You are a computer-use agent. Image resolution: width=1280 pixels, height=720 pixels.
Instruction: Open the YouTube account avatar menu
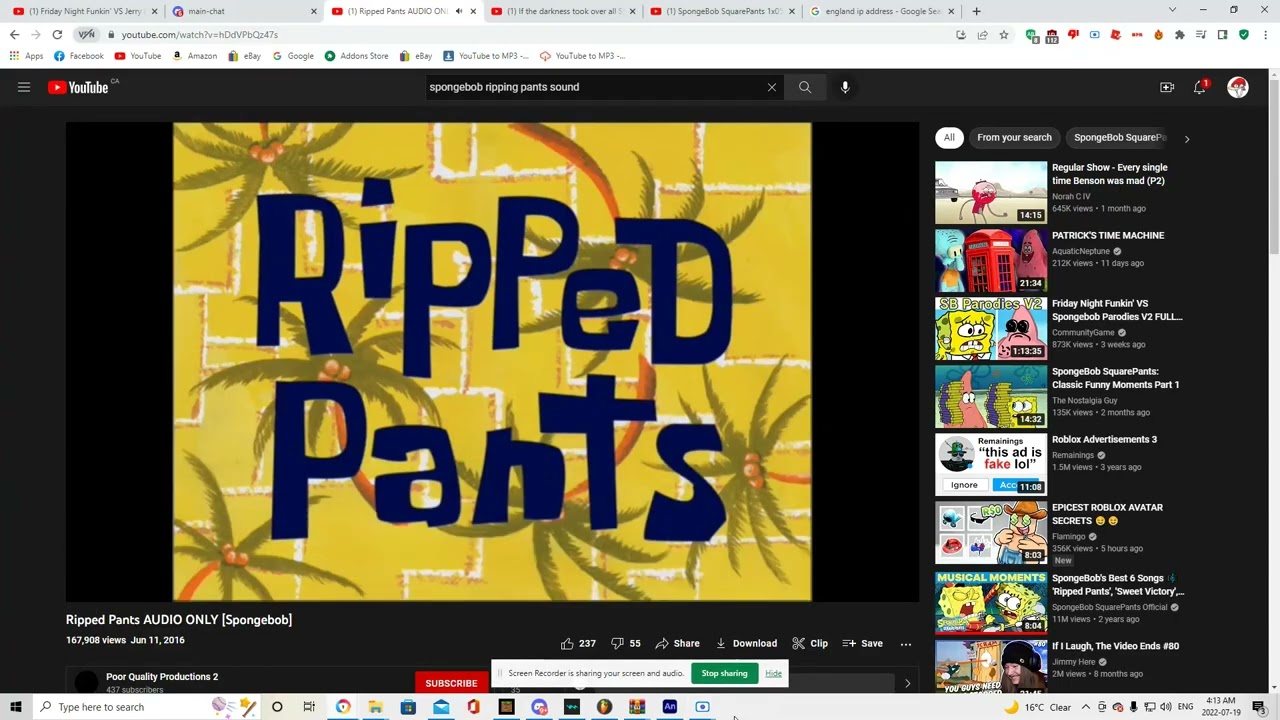[x=1238, y=87]
